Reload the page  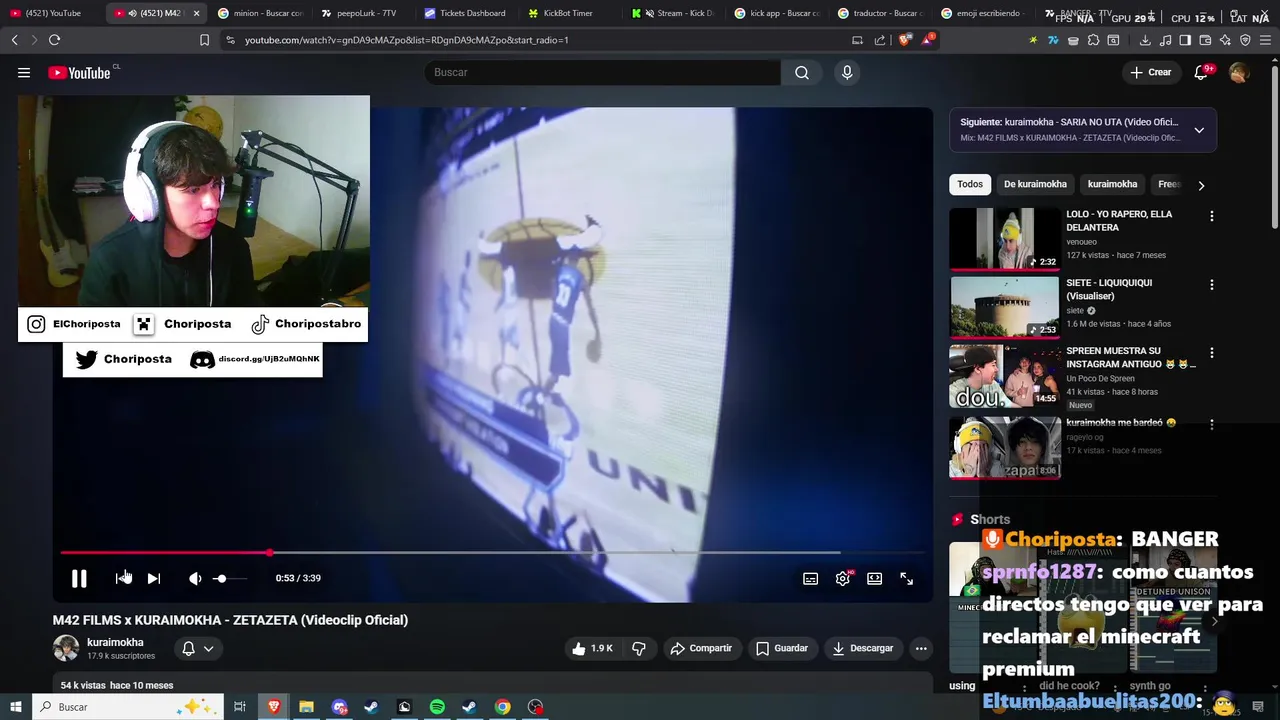54,40
